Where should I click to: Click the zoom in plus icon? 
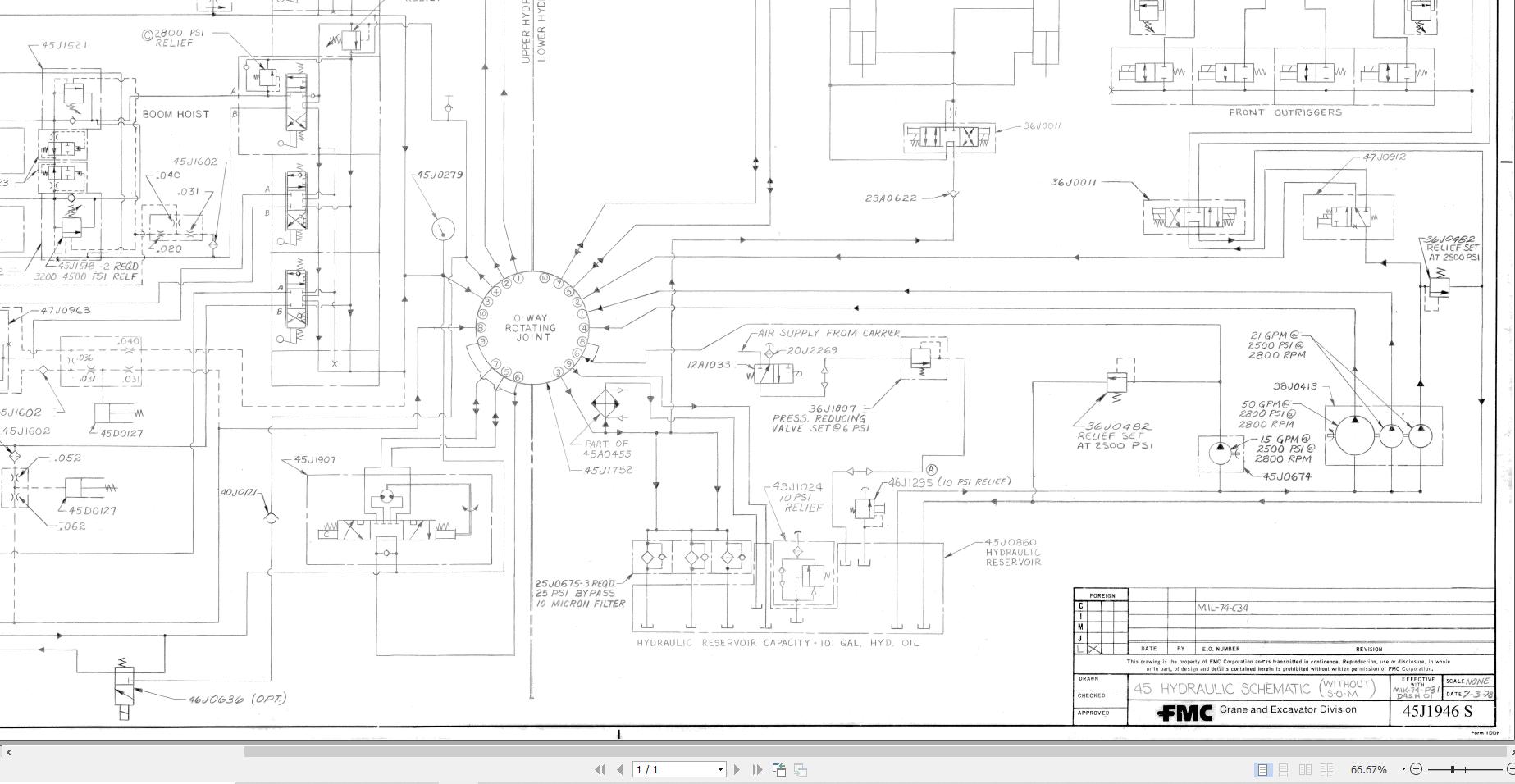coord(1511,769)
